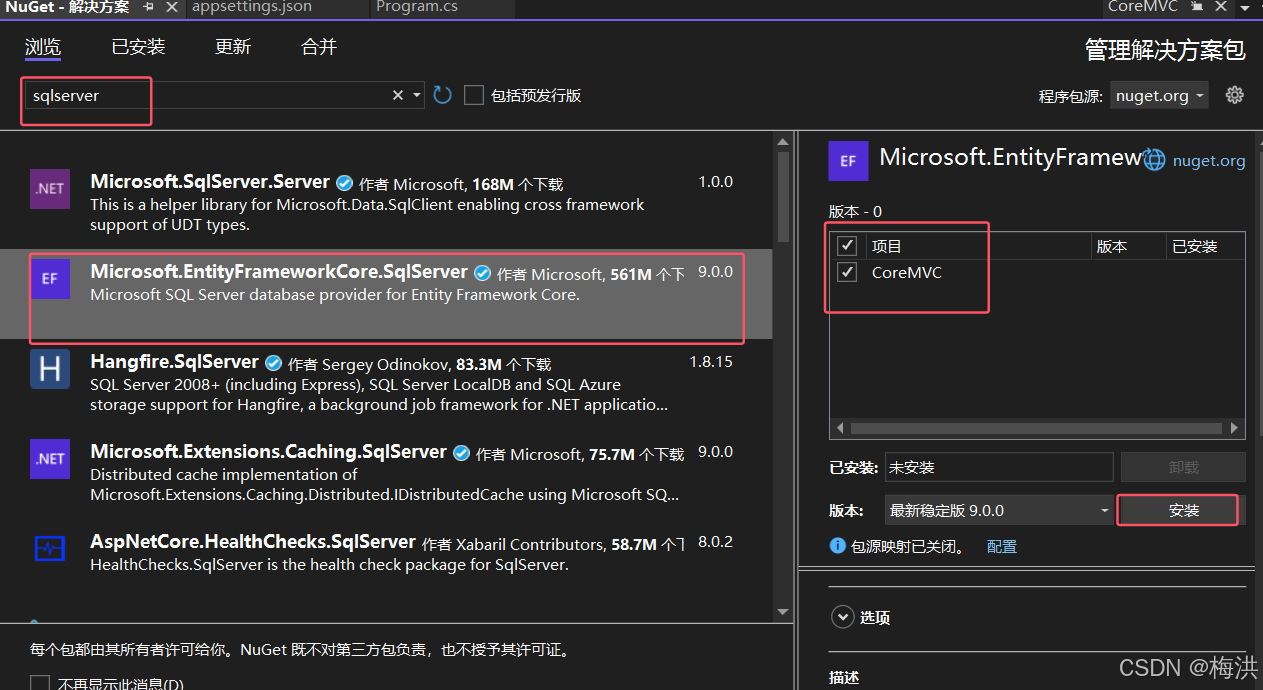The image size is (1263, 690).
Task: Uncheck the CoreMVC project checkbox
Action: (847, 272)
